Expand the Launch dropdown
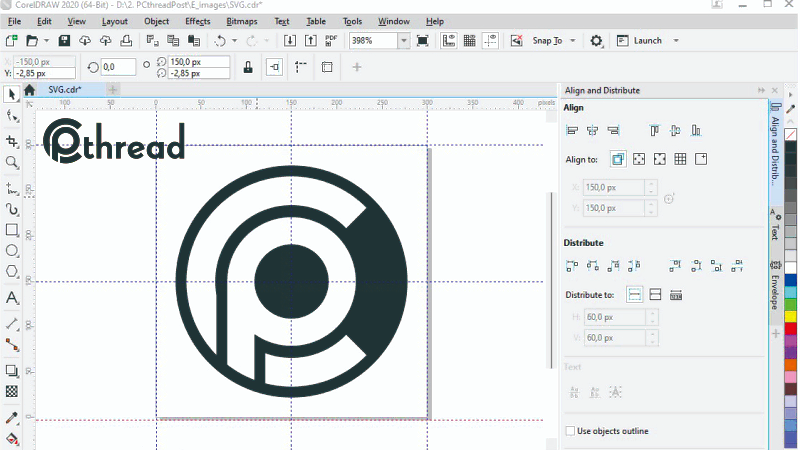The height and width of the screenshot is (450, 800). (676, 41)
